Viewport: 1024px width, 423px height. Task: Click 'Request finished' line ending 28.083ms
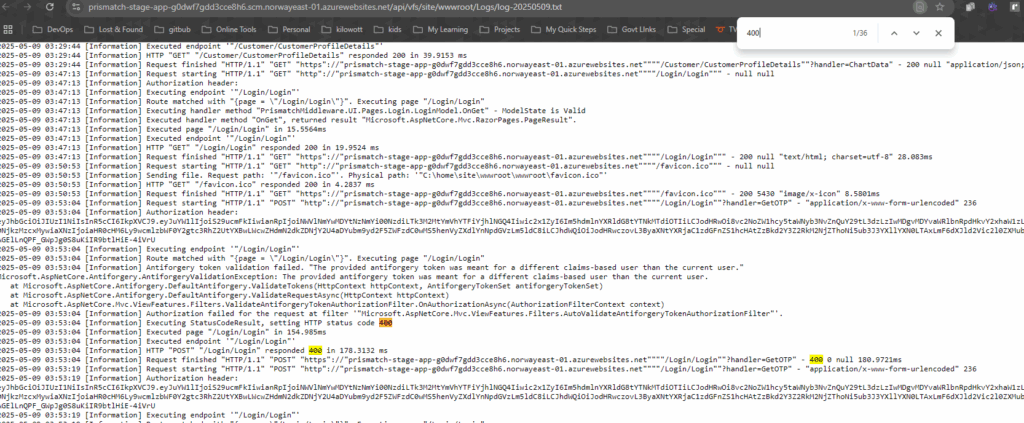click(x=466, y=157)
